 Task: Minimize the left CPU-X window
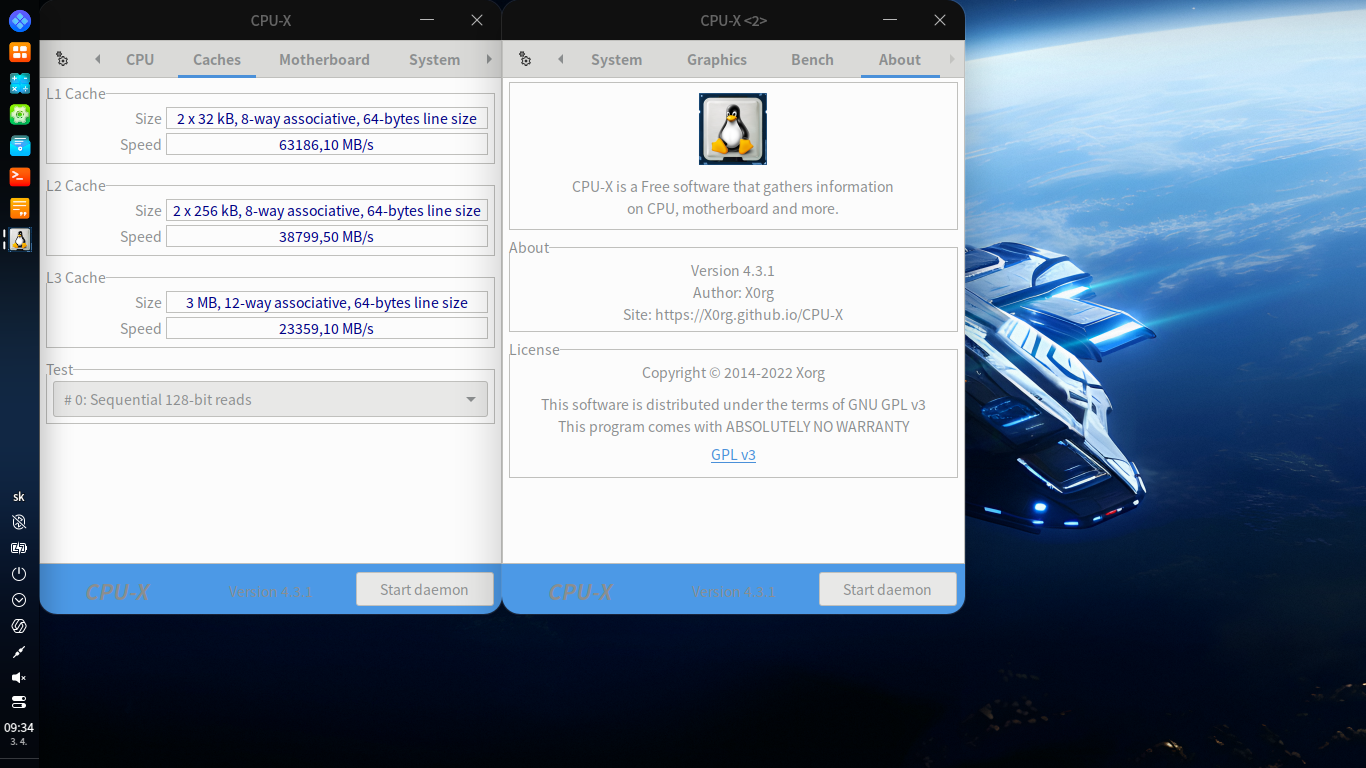(x=427, y=20)
